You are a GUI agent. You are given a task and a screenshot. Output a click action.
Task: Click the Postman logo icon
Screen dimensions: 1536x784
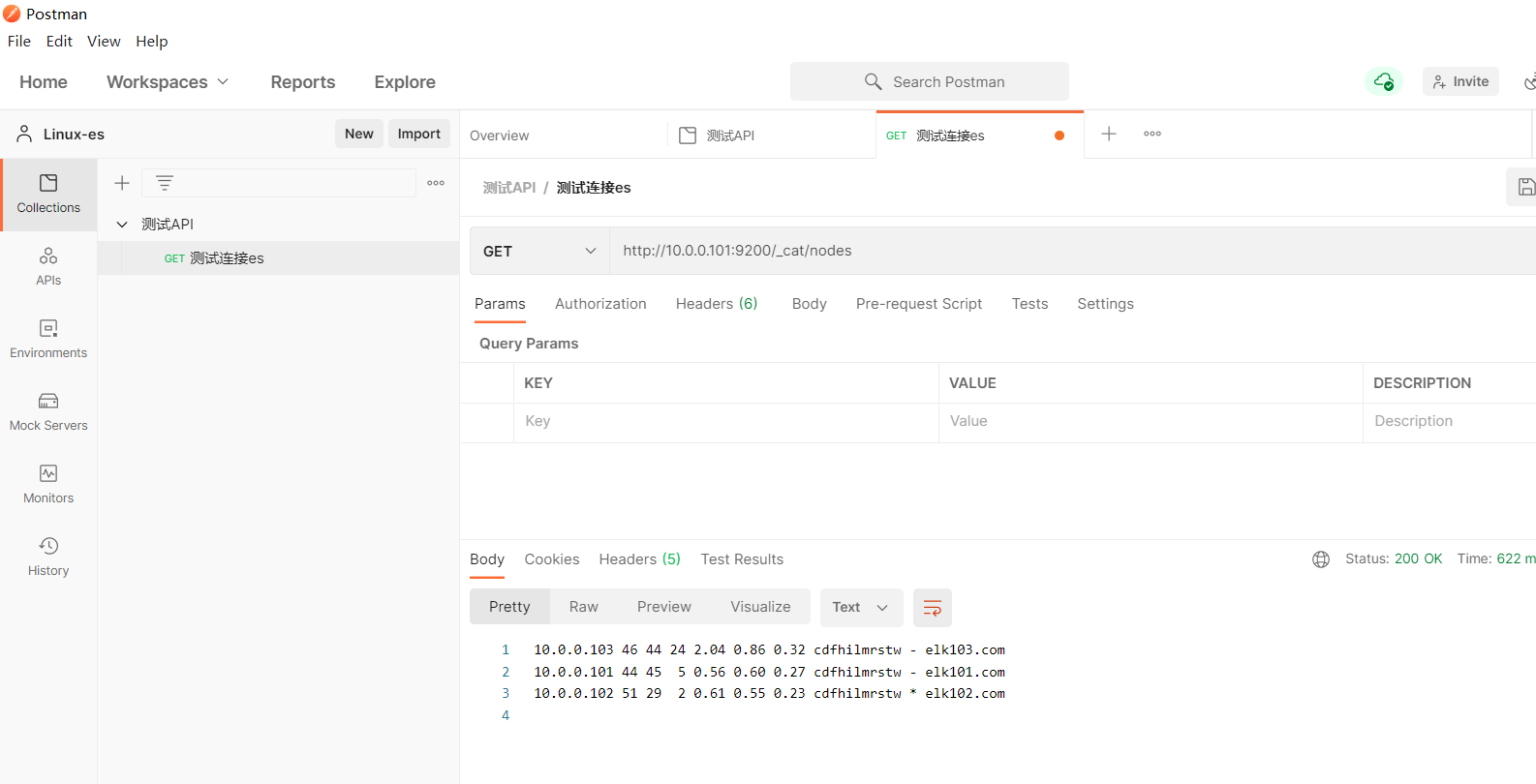click(x=12, y=14)
